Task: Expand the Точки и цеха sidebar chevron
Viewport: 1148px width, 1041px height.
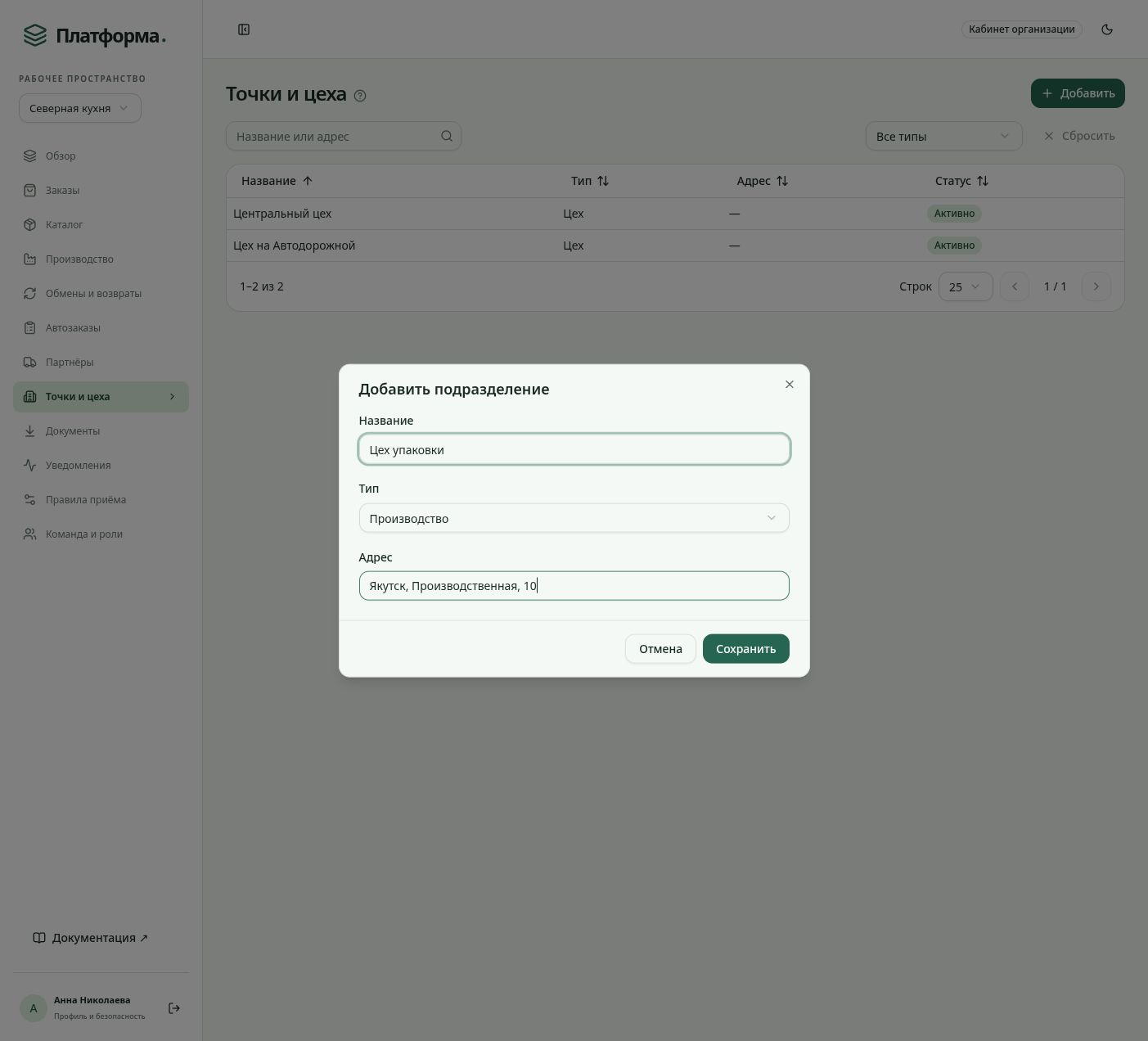Action: (x=172, y=397)
